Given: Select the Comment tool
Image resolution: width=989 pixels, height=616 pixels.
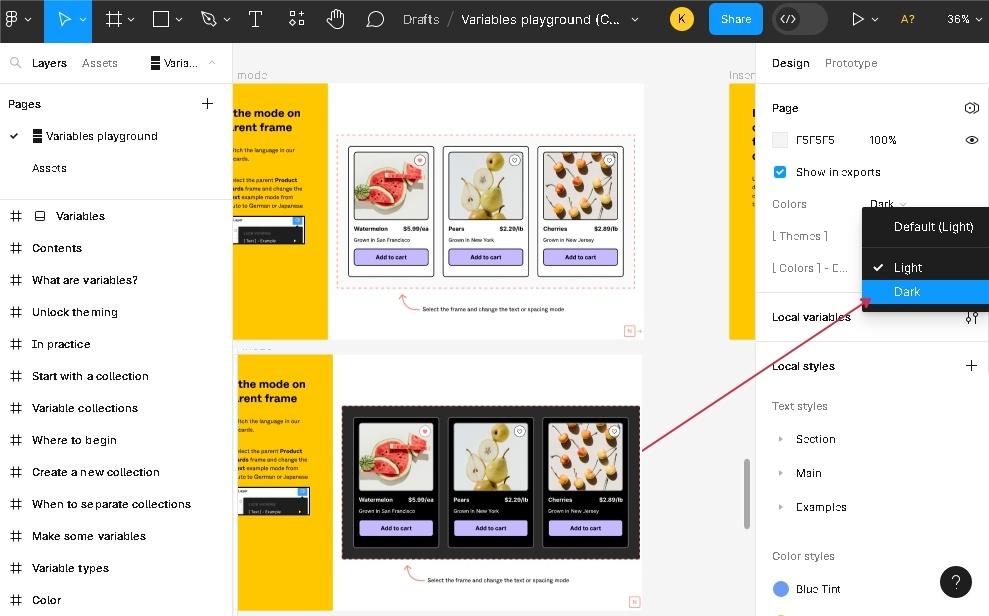Looking at the screenshot, I should pyautogui.click(x=375, y=19).
